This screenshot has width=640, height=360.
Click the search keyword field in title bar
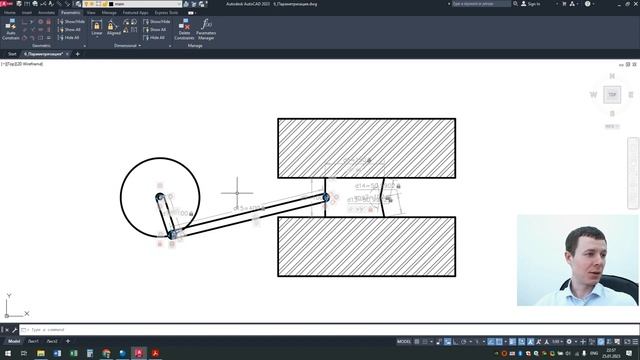pyautogui.click(x=481, y=4)
